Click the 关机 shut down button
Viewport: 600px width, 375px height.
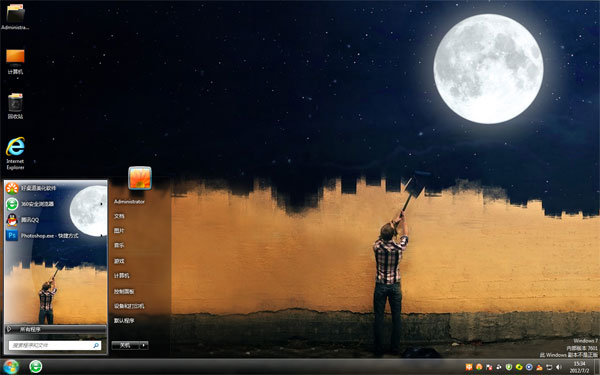[126, 345]
